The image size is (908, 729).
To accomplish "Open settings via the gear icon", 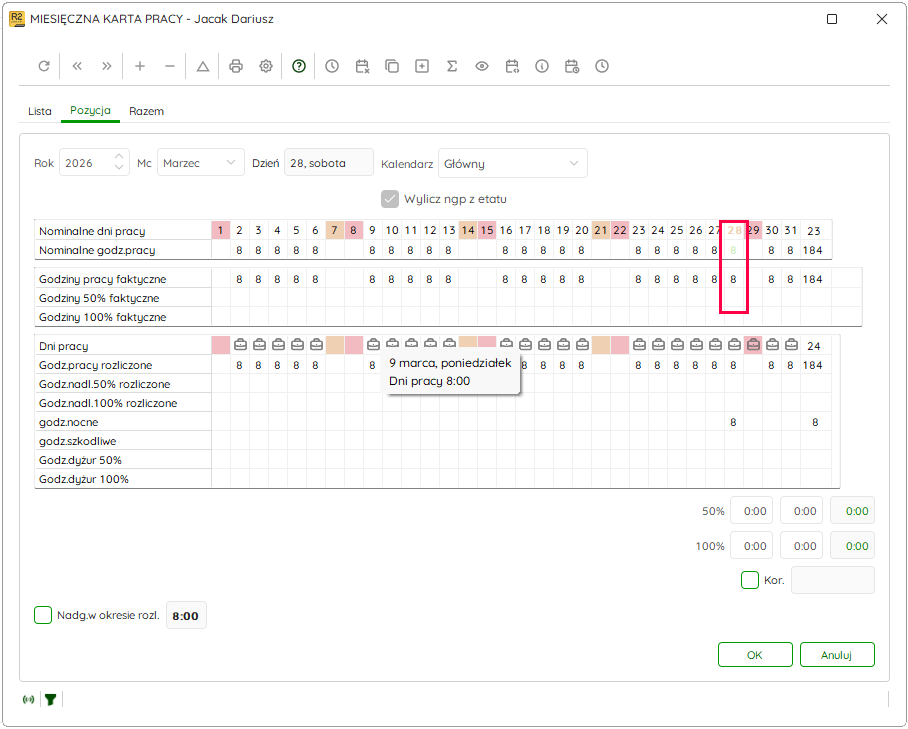I will point(266,66).
